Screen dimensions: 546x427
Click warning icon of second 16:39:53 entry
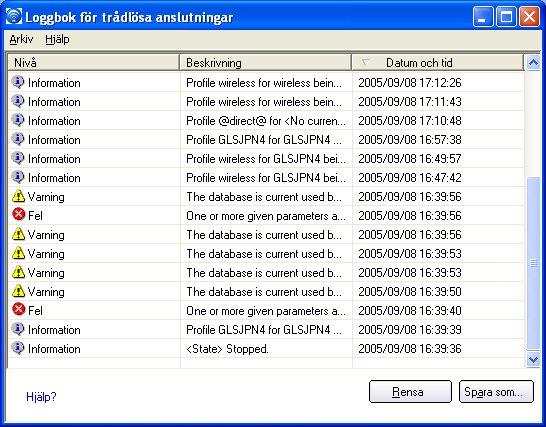[x=18, y=272]
